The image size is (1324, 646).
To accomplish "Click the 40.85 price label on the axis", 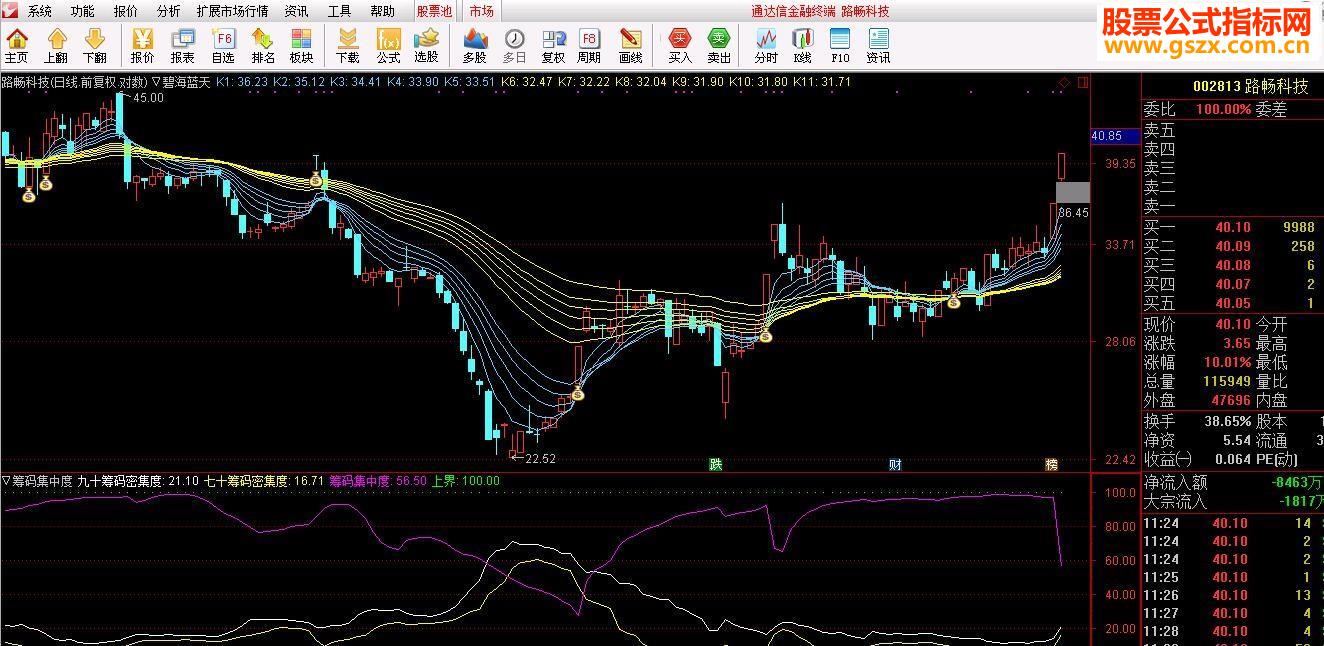I will pos(1113,136).
